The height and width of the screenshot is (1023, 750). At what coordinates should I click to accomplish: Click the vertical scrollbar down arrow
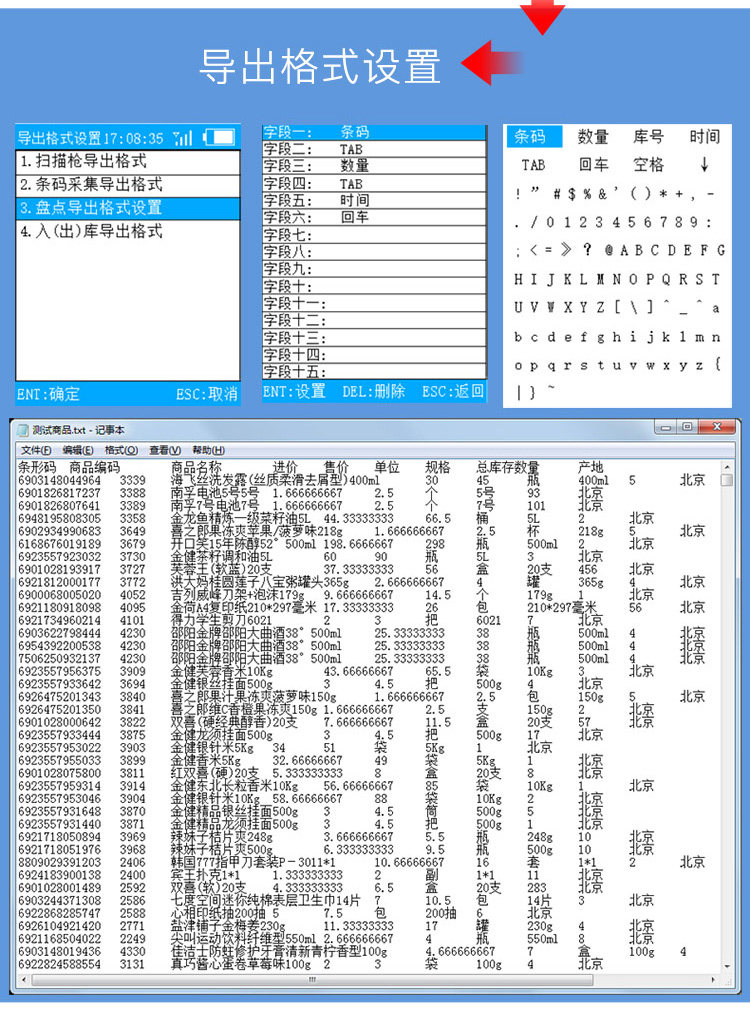coord(727,966)
